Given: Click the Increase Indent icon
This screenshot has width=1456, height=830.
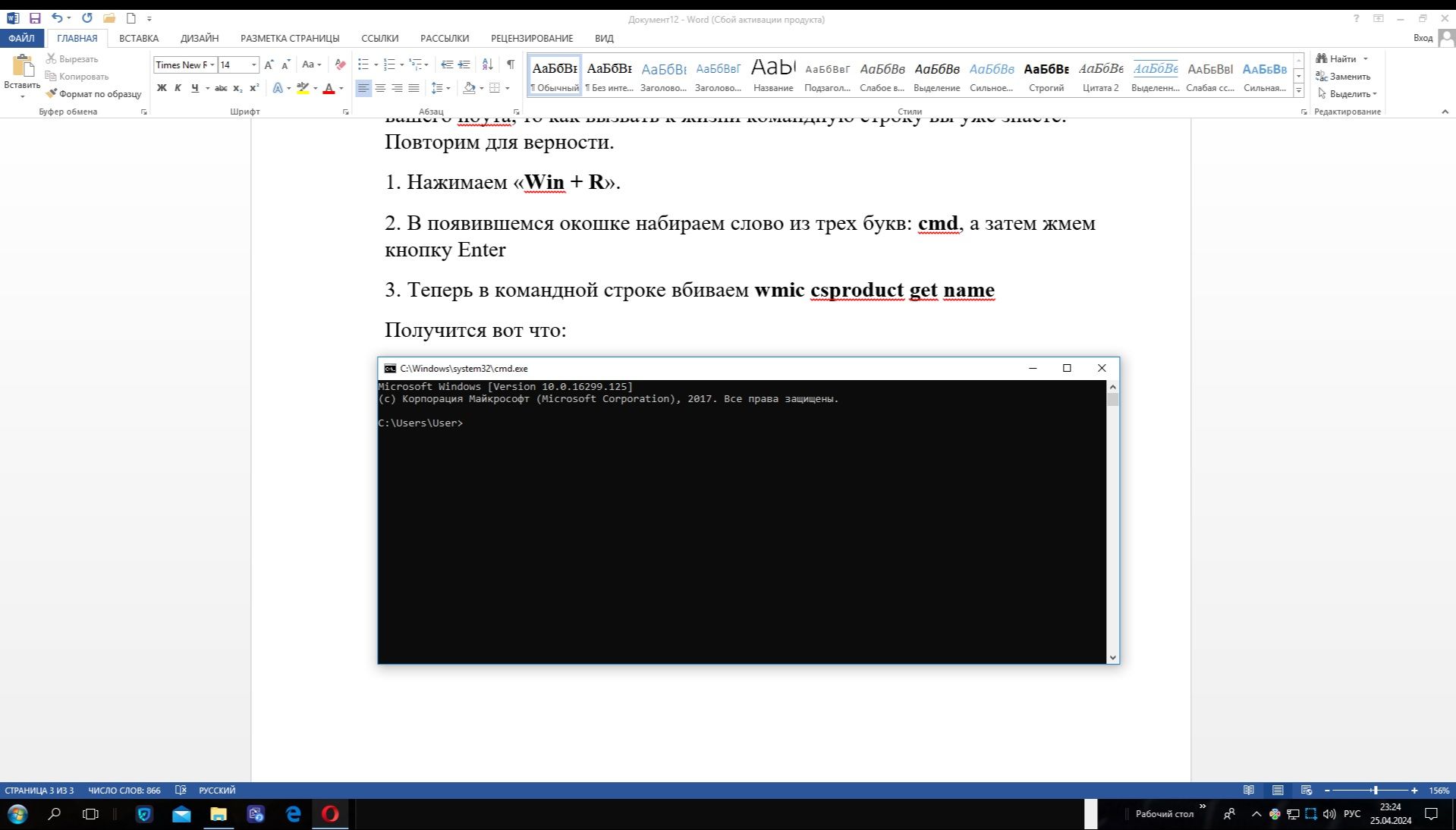Looking at the screenshot, I should tap(464, 65).
